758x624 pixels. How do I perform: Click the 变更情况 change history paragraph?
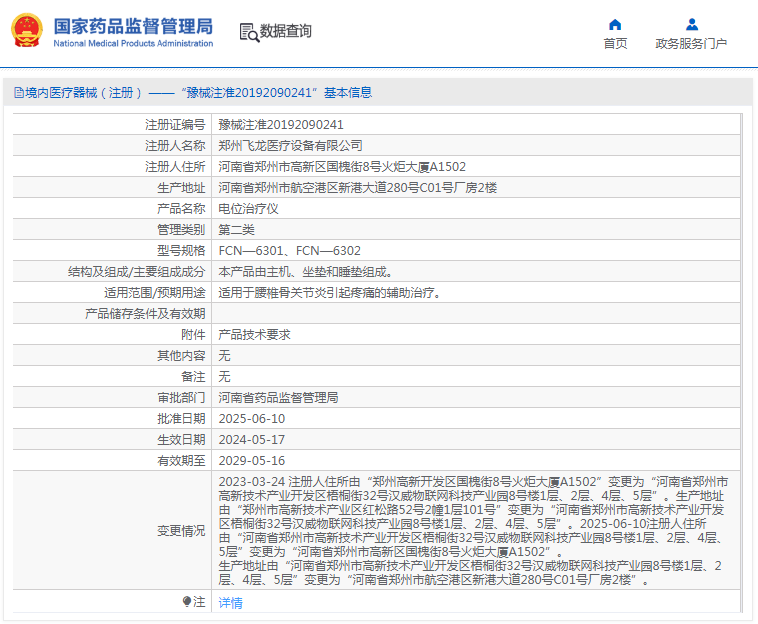[473, 531]
